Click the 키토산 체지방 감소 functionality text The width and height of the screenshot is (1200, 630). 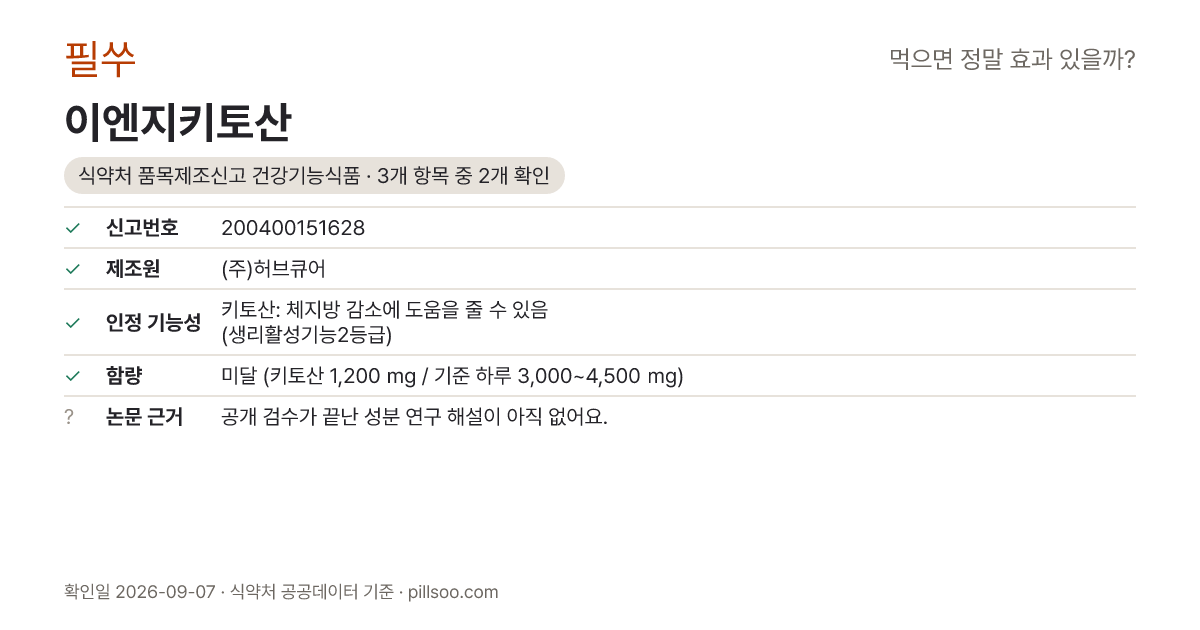(385, 322)
